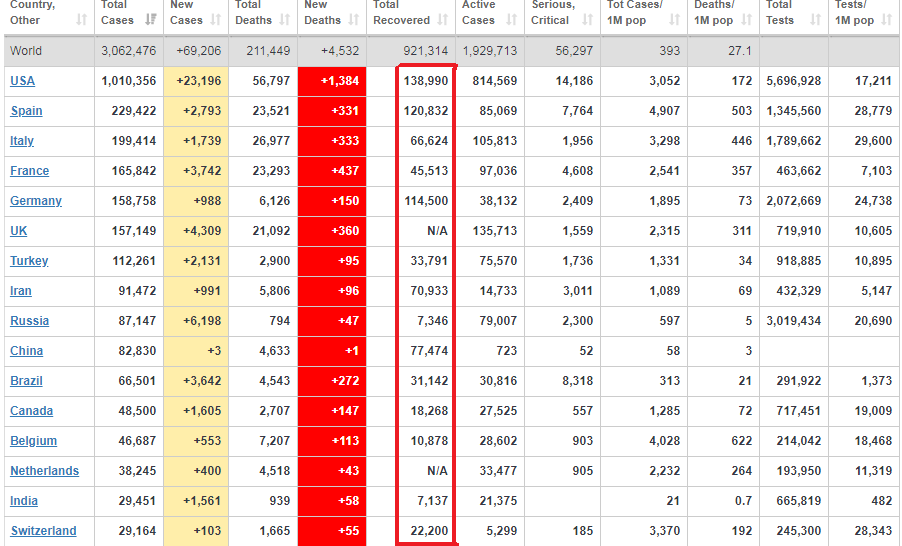Sort by Active Cases column arrows
This screenshot has height=546, width=902.
[x=511, y=20]
